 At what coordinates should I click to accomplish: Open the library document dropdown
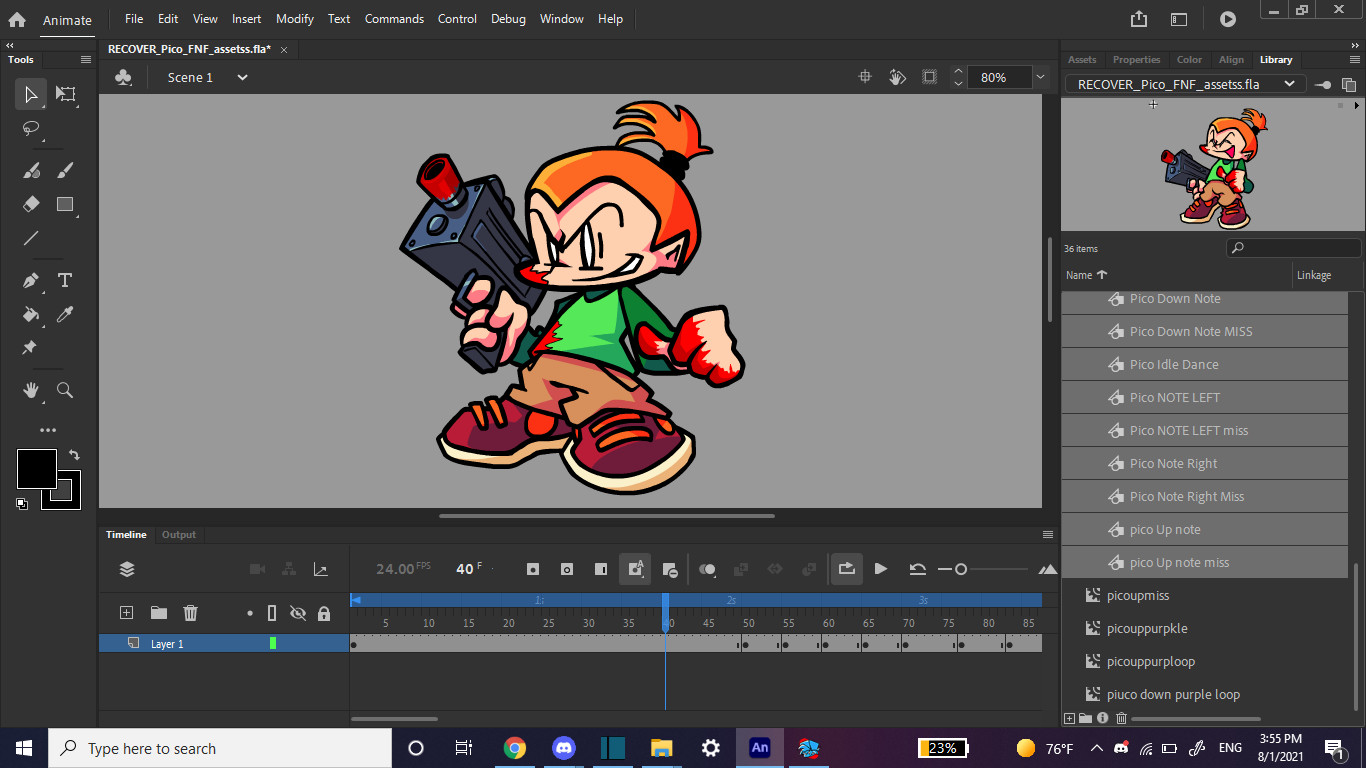tap(1289, 84)
